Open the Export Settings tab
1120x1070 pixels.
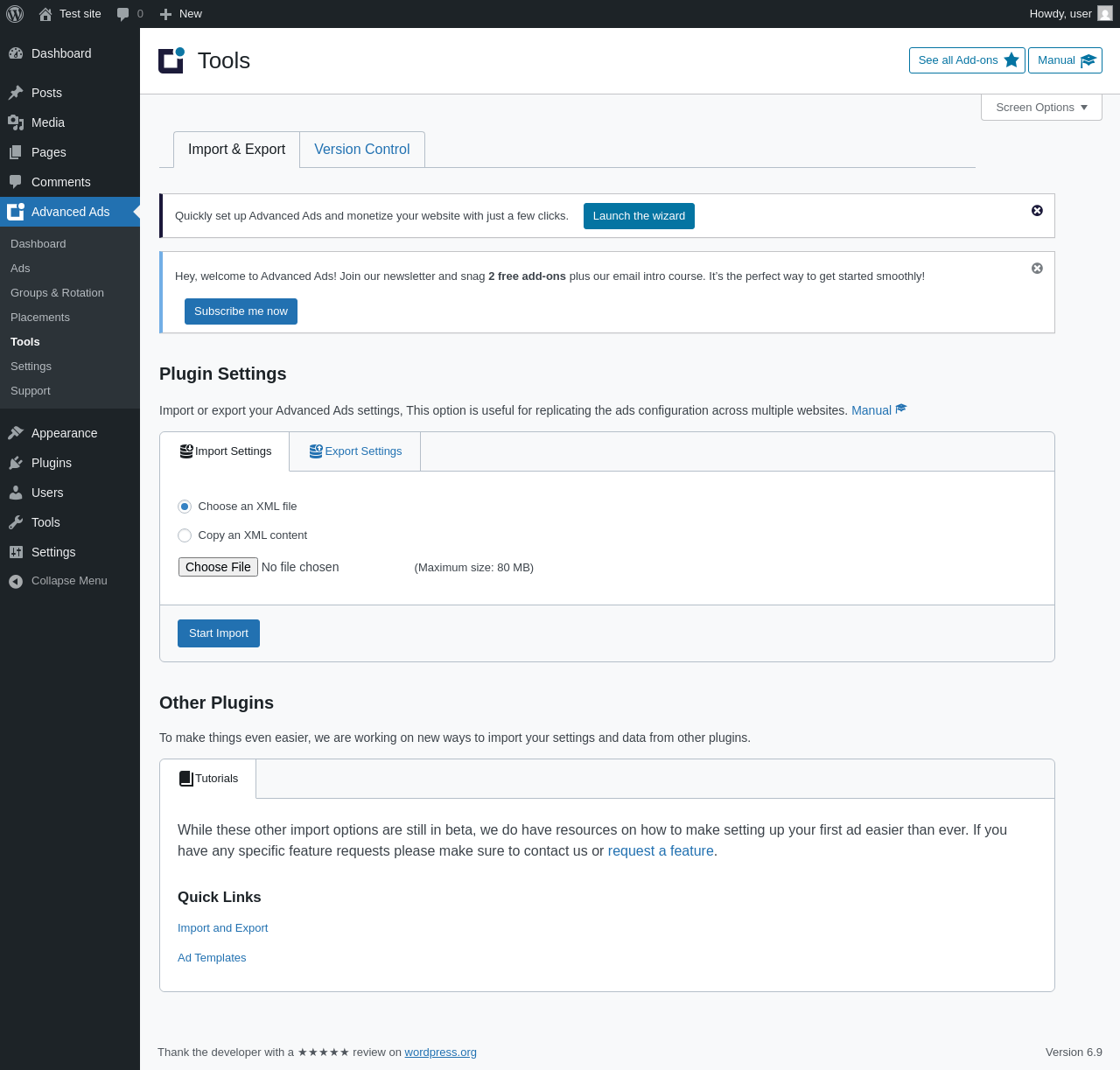pyautogui.click(x=355, y=451)
